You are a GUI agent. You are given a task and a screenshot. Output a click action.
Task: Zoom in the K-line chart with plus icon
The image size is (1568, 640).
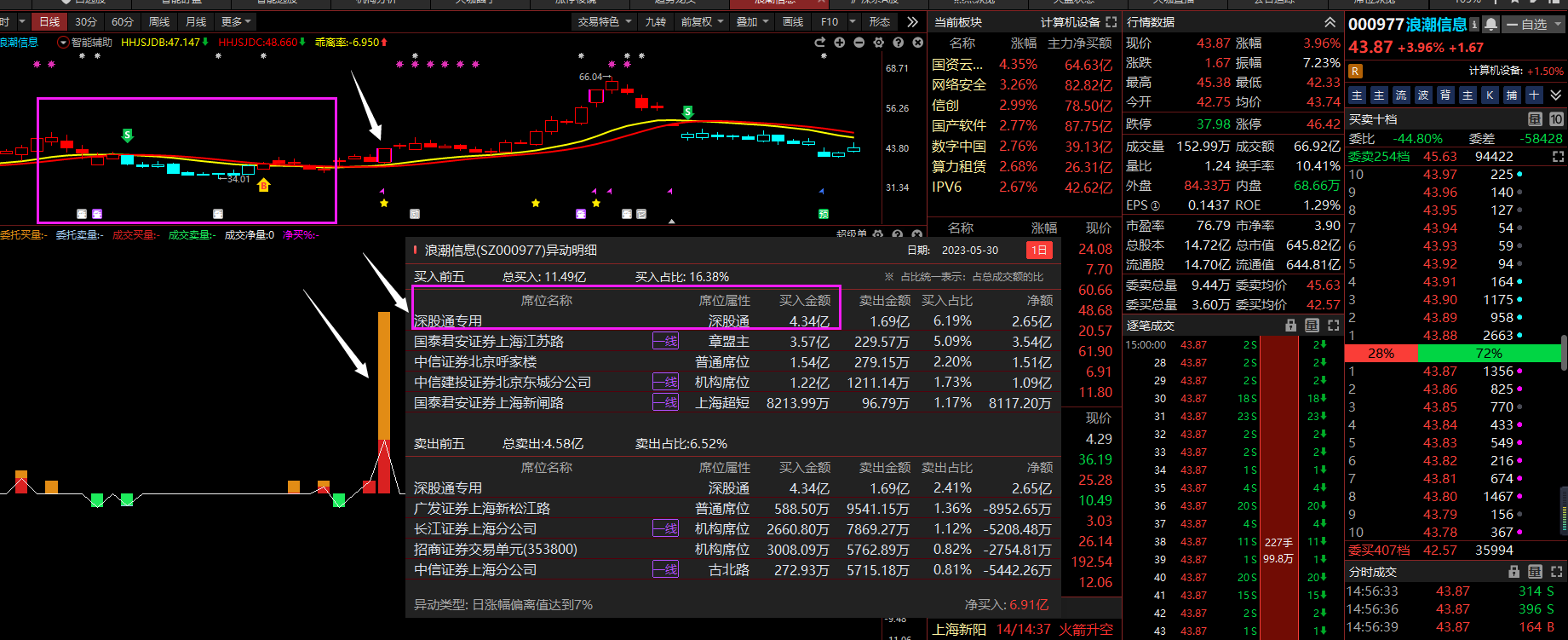(839, 42)
